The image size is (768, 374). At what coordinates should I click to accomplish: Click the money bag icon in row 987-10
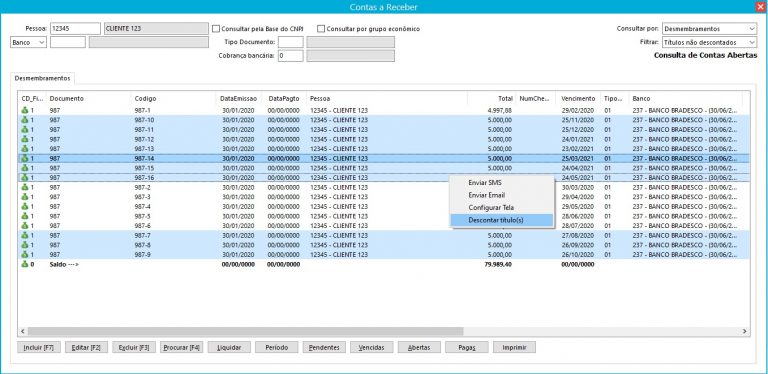pos(25,120)
